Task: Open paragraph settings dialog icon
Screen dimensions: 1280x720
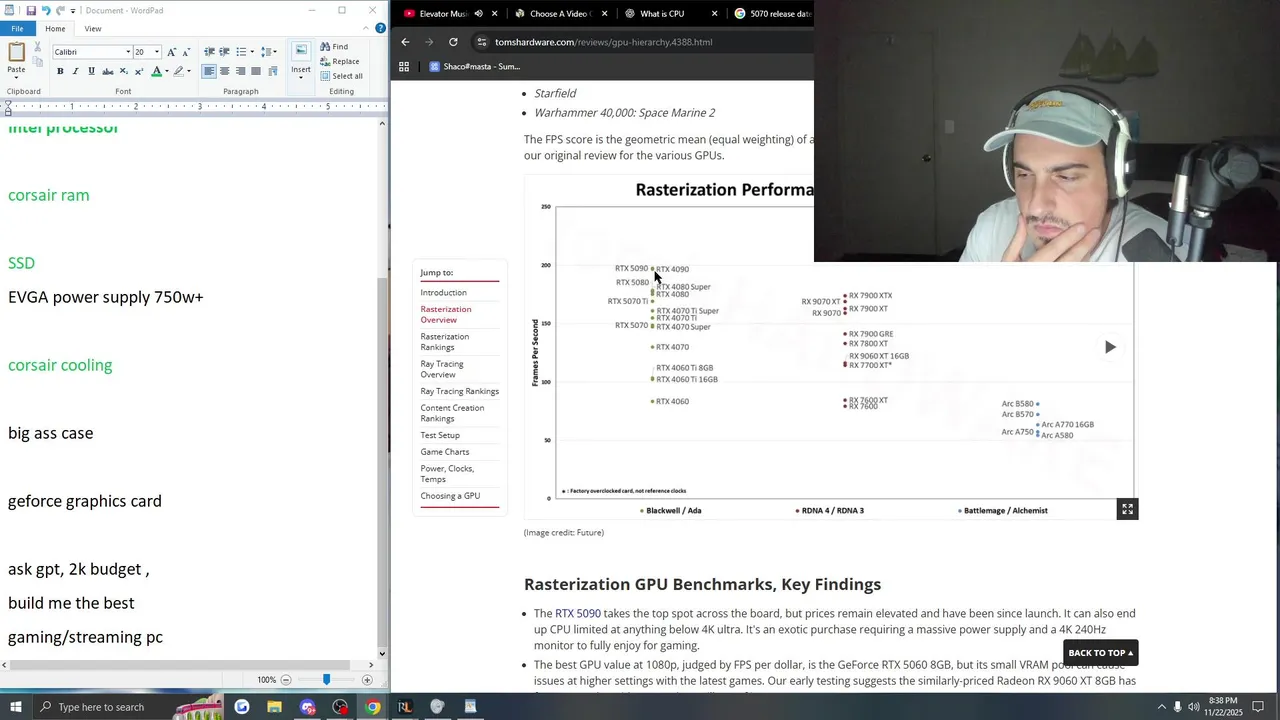Action: [273, 71]
